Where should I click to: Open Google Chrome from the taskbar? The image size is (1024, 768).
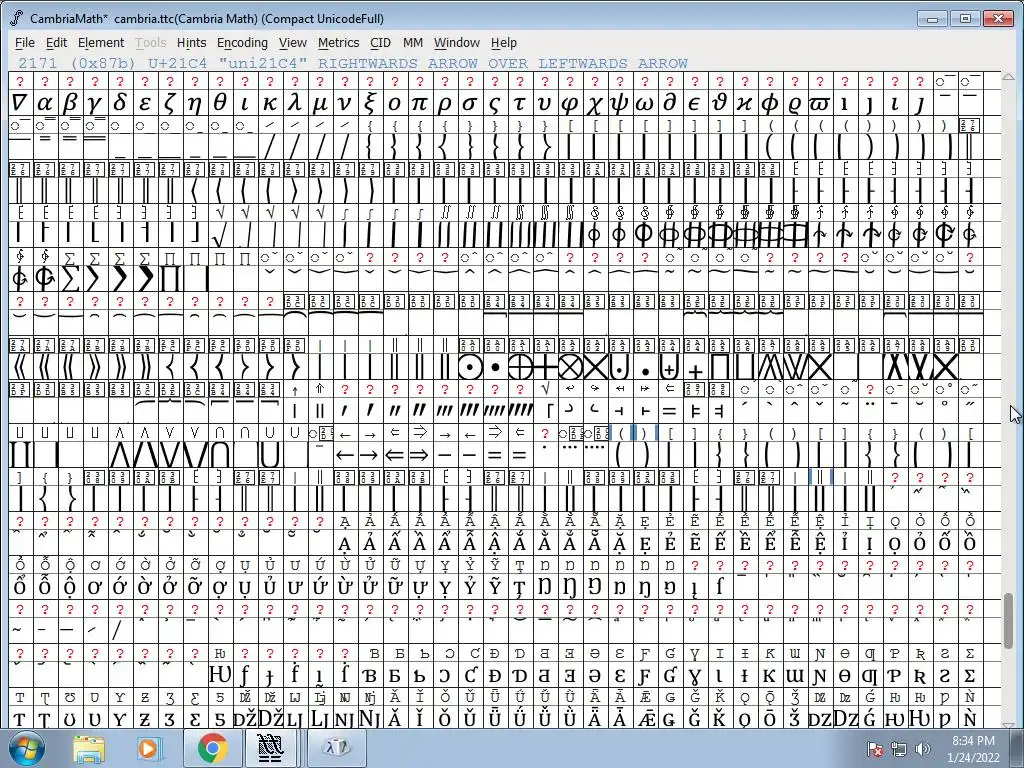coord(212,748)
